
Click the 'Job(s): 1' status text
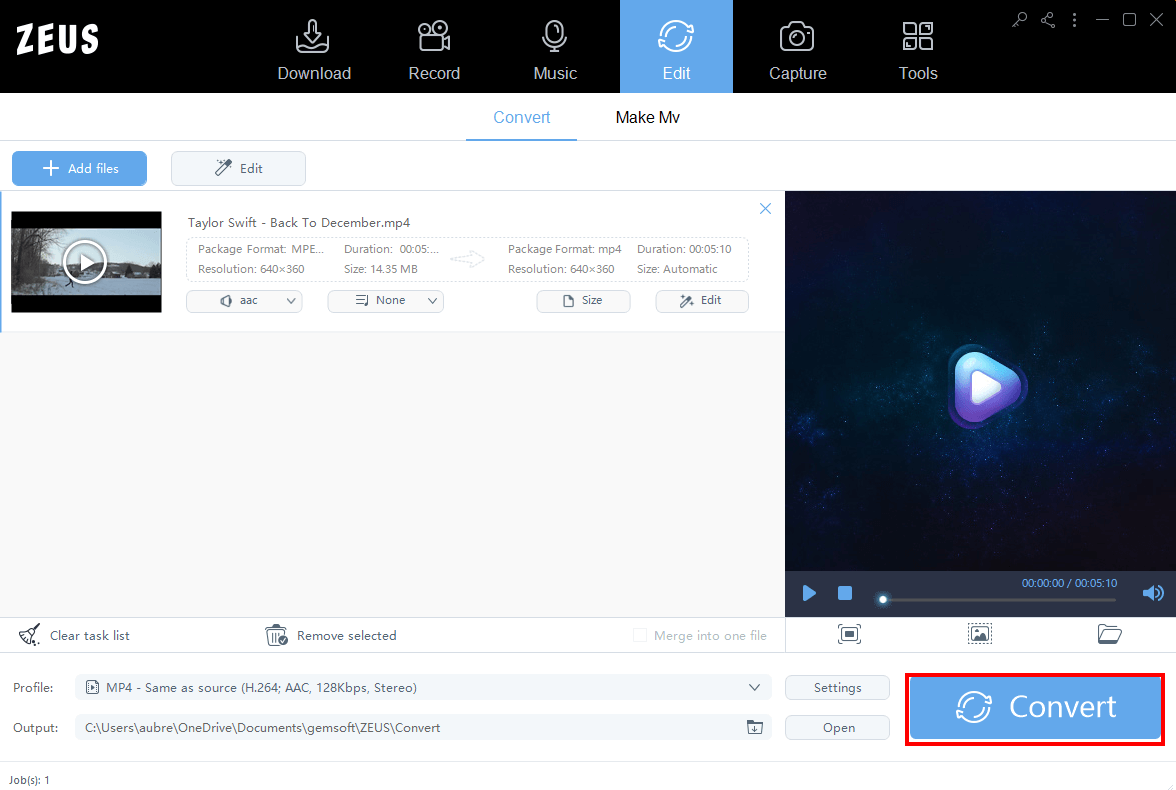[29, 780]
